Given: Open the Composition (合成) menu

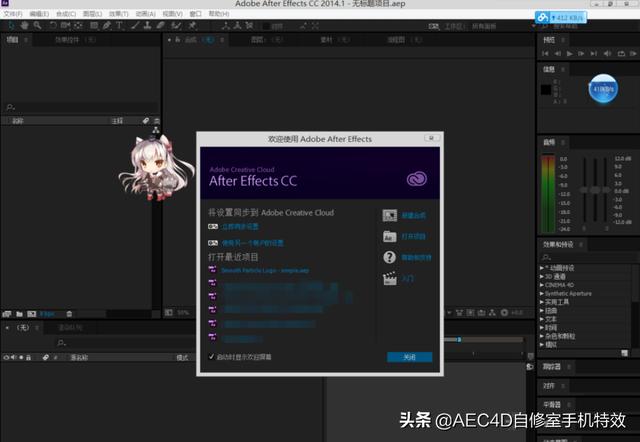Looking at the screenshot, I should [x=66, y=14].
